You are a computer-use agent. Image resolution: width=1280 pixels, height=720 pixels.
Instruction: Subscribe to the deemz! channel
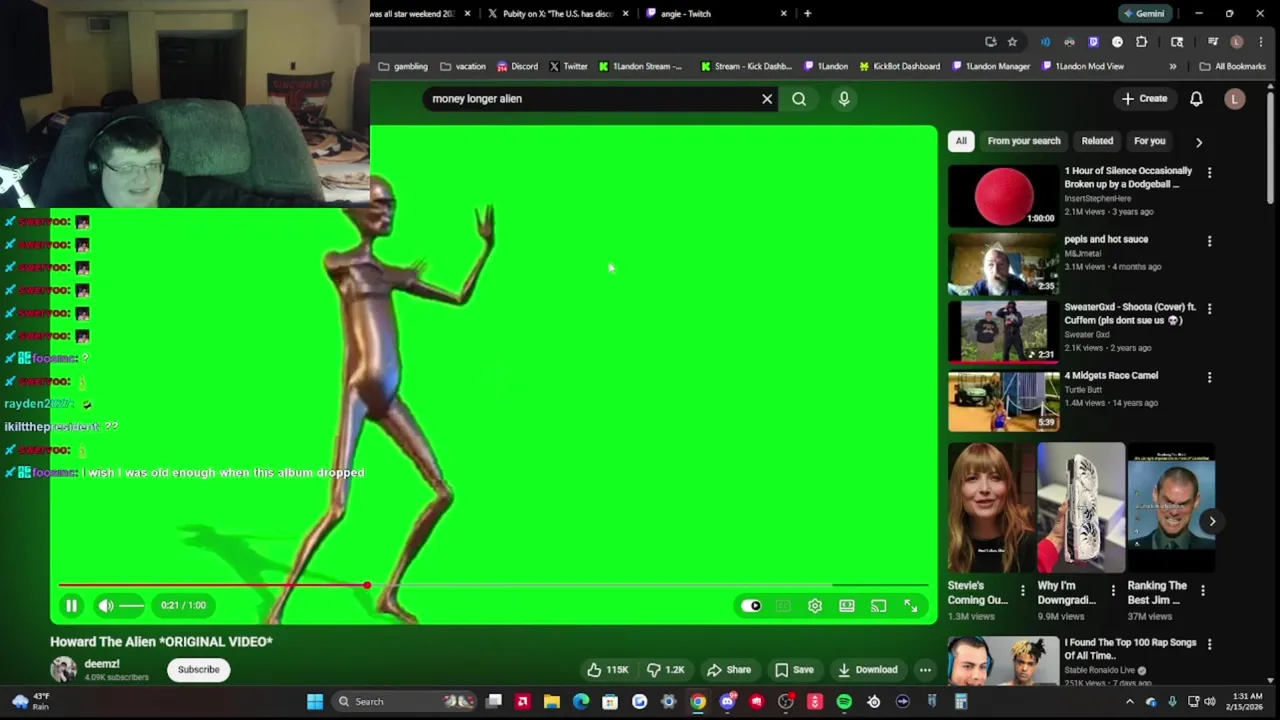tap(198, 670)
